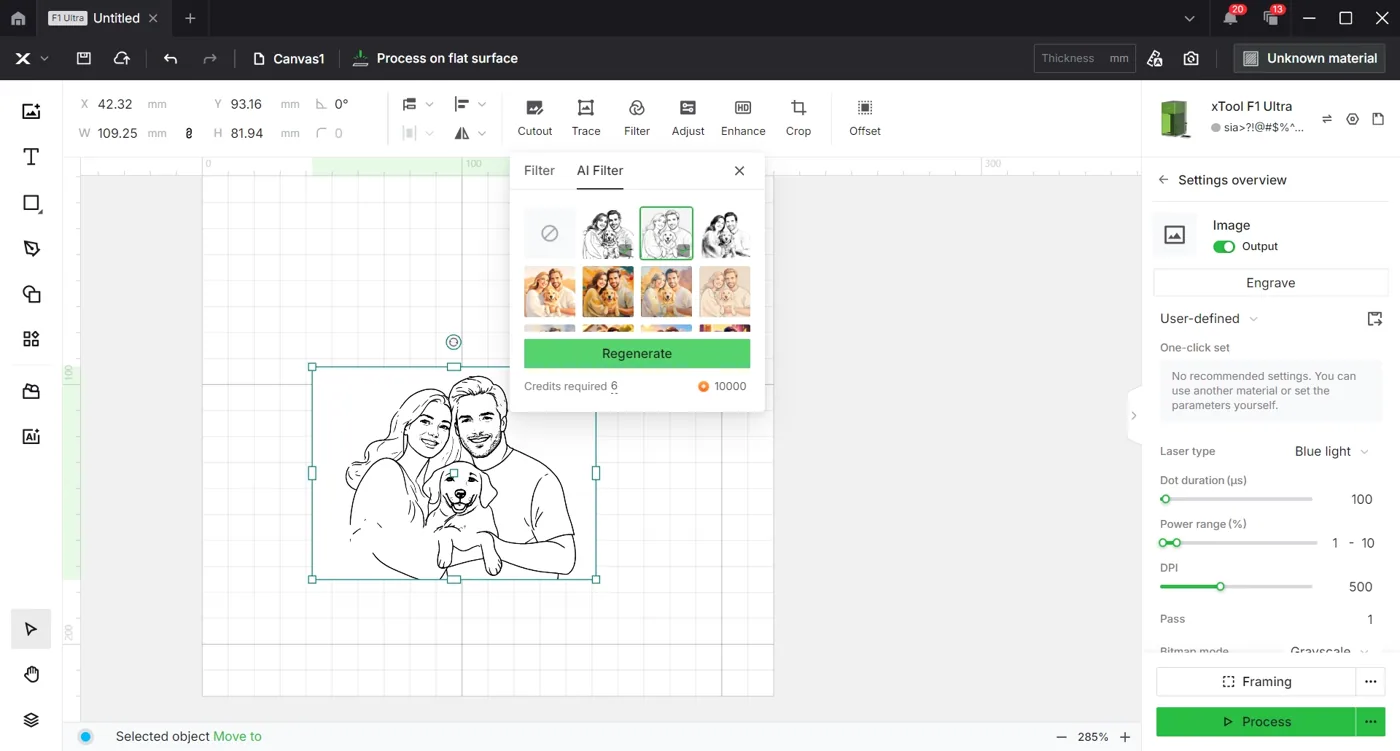Select the Crop tool
Image resolution: width=1400 pixels, height=751 pixels.
click(x=798, y=118)
